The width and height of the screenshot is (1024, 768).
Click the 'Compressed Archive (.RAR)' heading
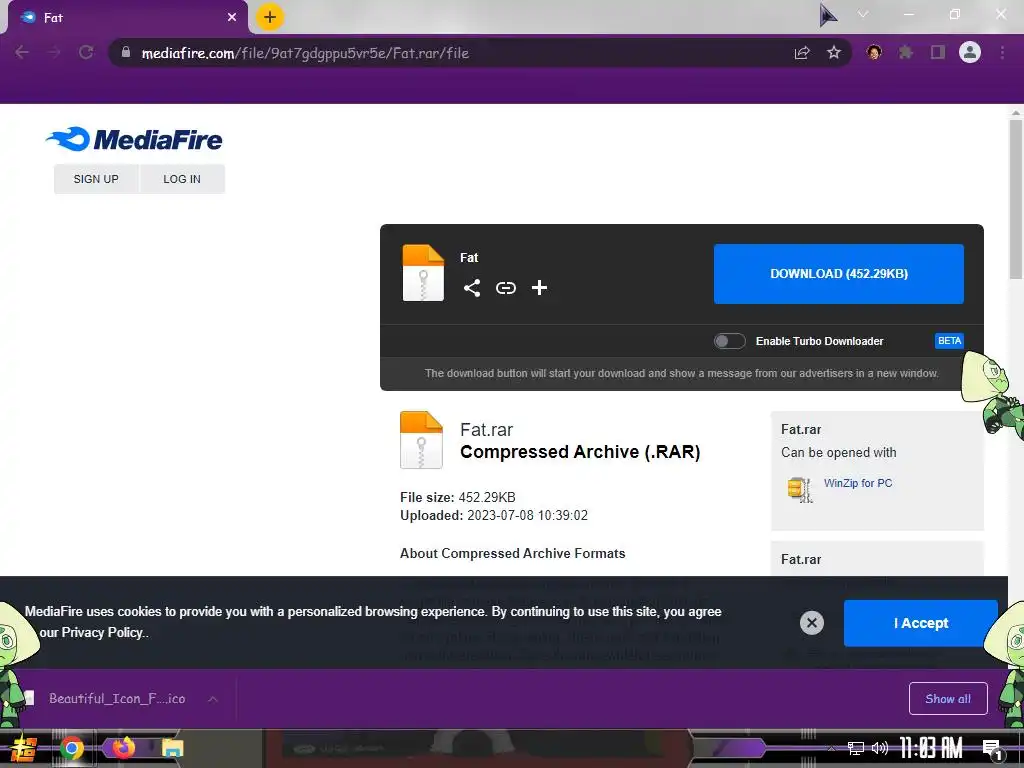coord(580,452)
